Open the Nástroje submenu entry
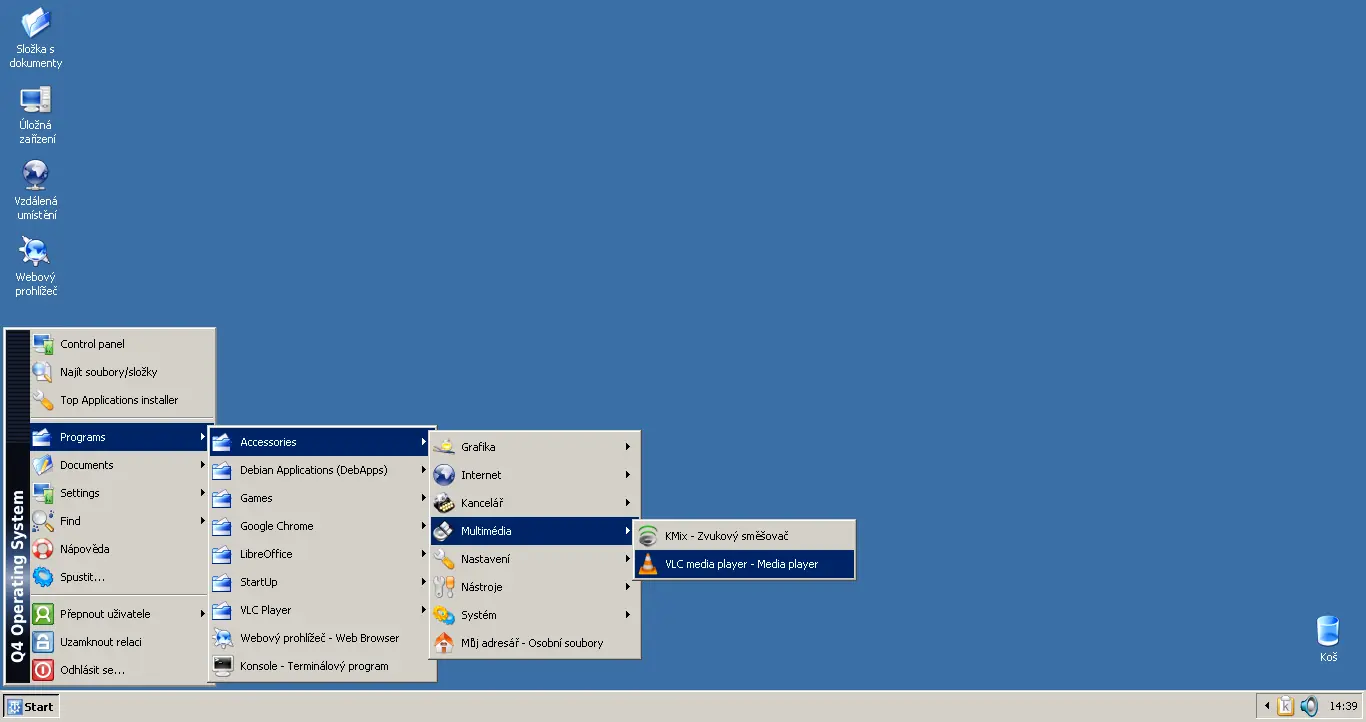1366x722 pixels. pyautogui.click(x=534, y=587)
